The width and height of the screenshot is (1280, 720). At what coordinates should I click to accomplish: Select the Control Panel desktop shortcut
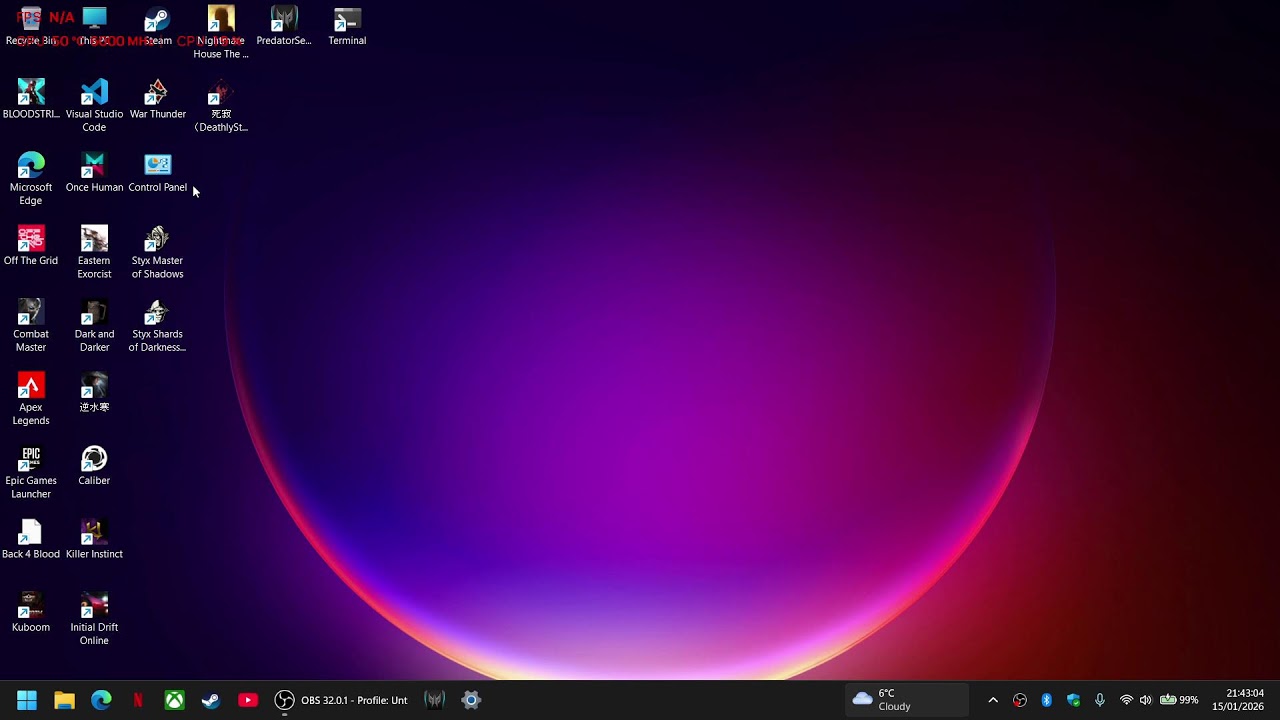pyautogui.click(x=157, y=173)
